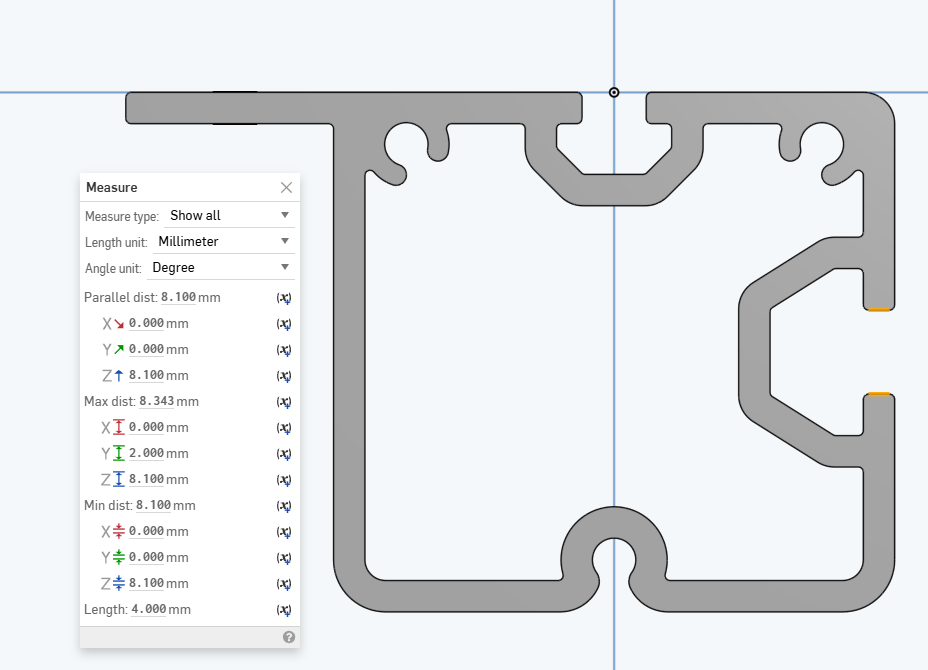Click the lower orange highlighted edge
Screen dimensions: 928x670
pos(878,395)
